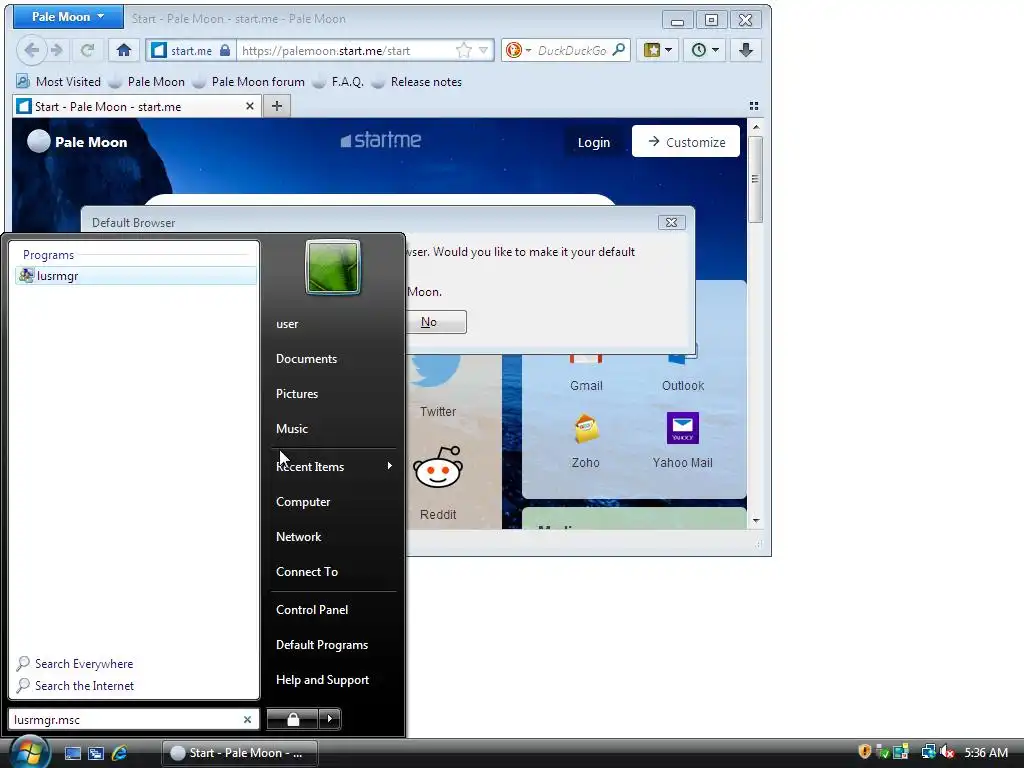Screen dimensions: 1024x768
Task: Open Help and Support
Action: click(323, 680)
